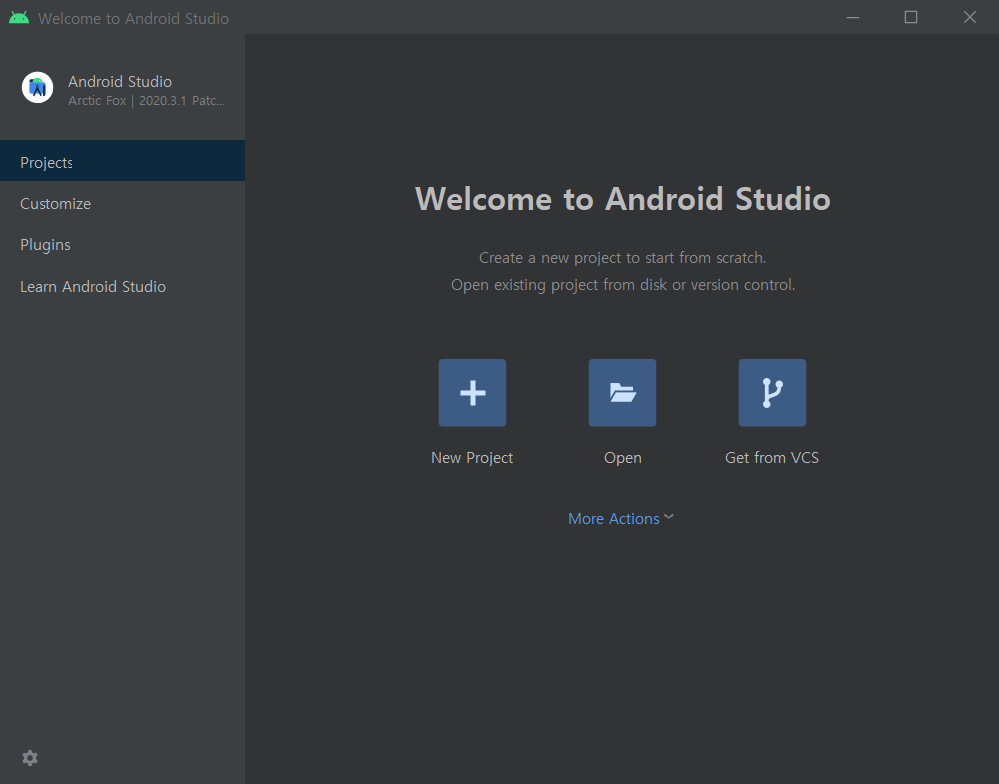The width and height of the screenshot is (999, 784).
Task: Click the green Android icon in title bar
Action: click(19, 17)
